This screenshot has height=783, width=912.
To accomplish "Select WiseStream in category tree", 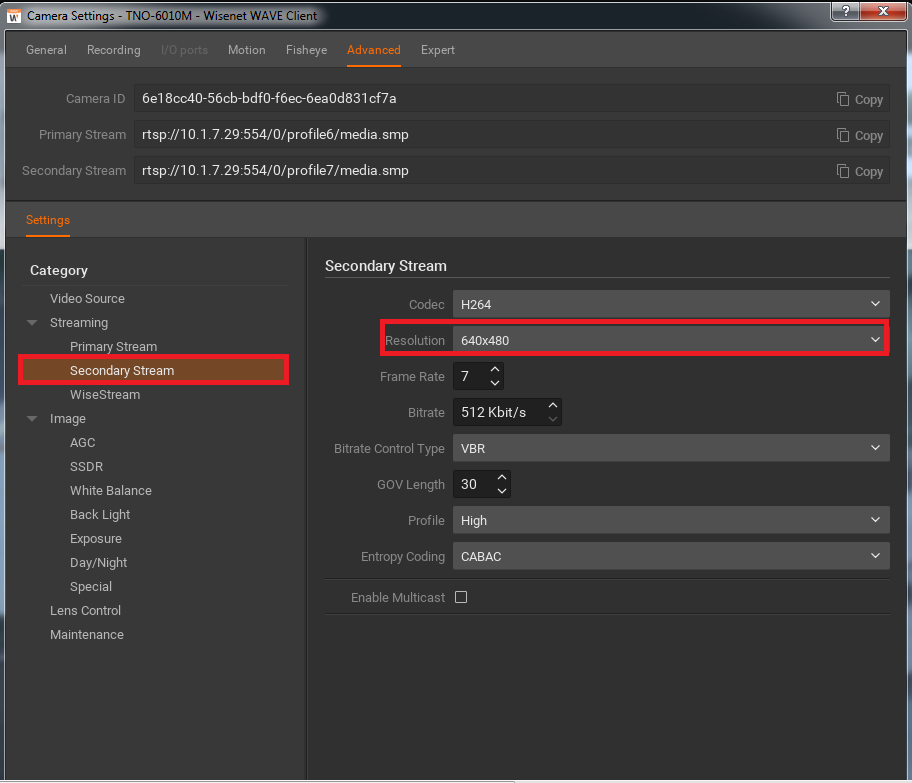I will point(105,394).
